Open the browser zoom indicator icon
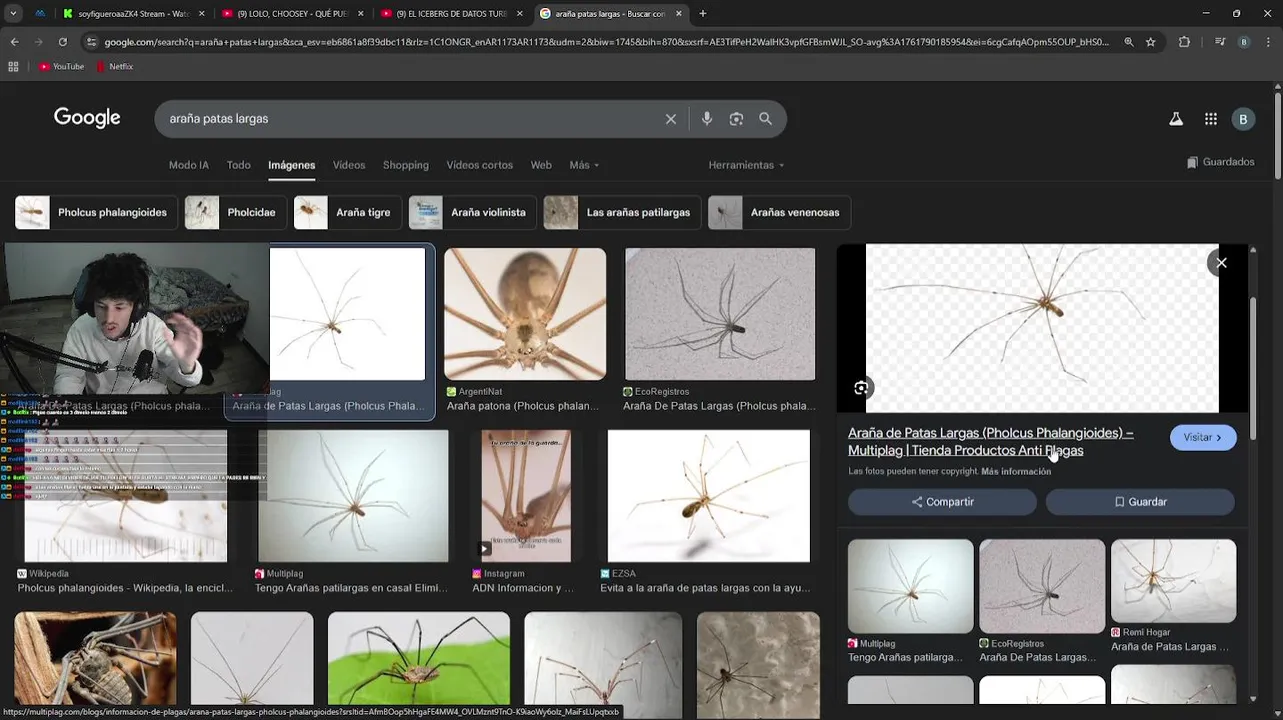 (1129, 42)
